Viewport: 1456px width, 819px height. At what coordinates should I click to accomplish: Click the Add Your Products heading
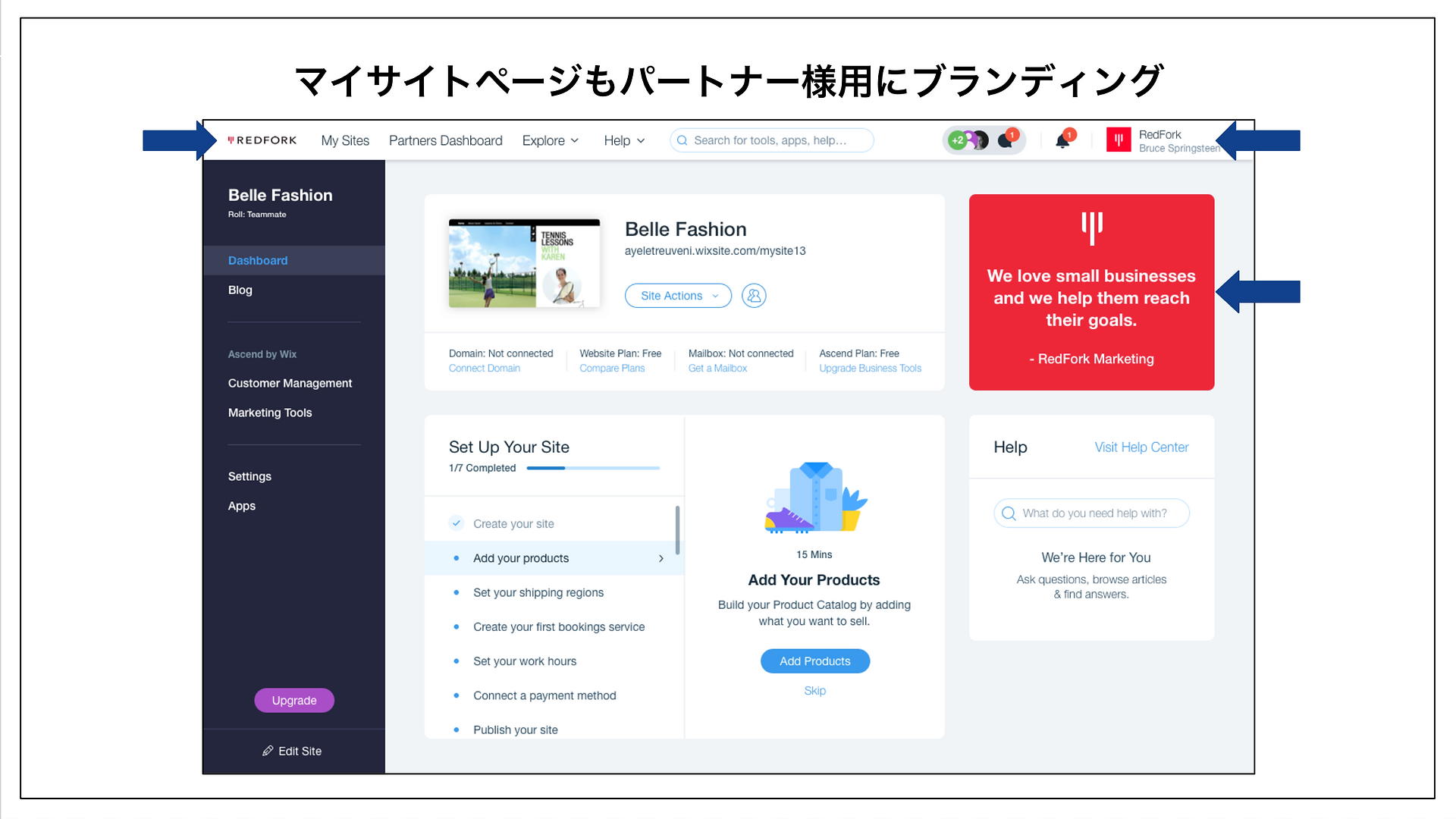coord(814,580)
